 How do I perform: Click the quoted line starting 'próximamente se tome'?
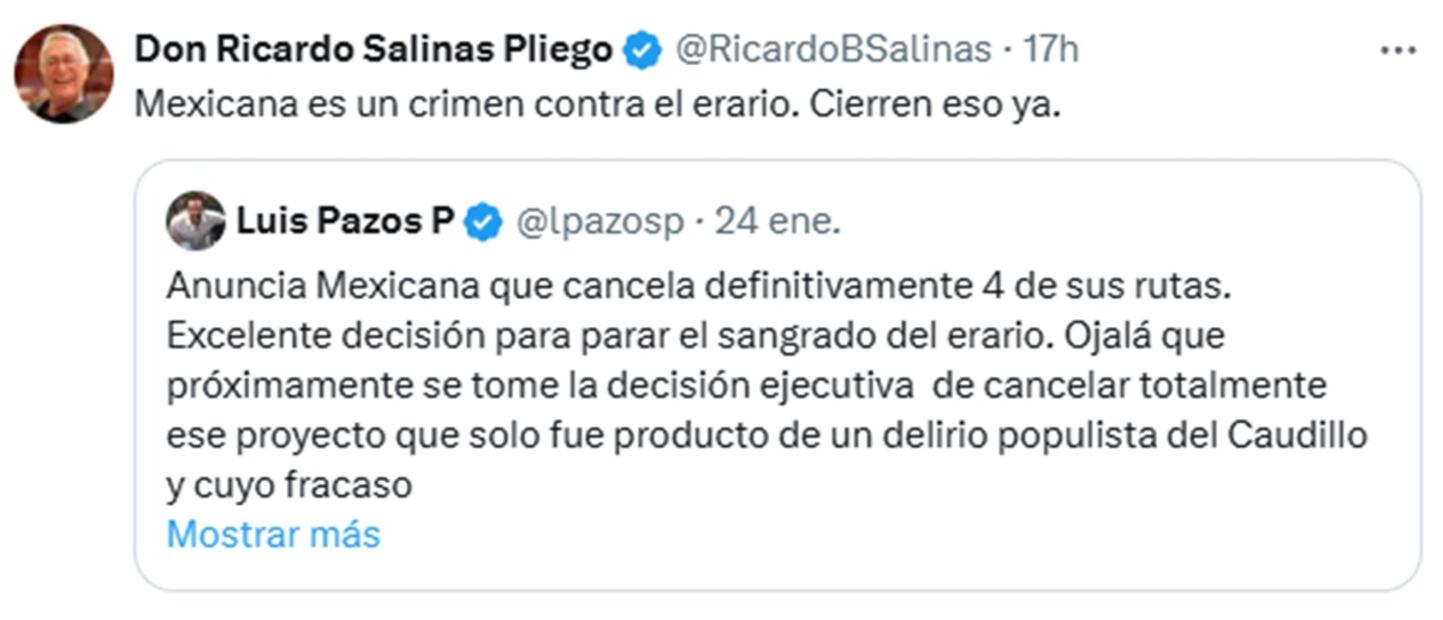(x=745, y=385)
